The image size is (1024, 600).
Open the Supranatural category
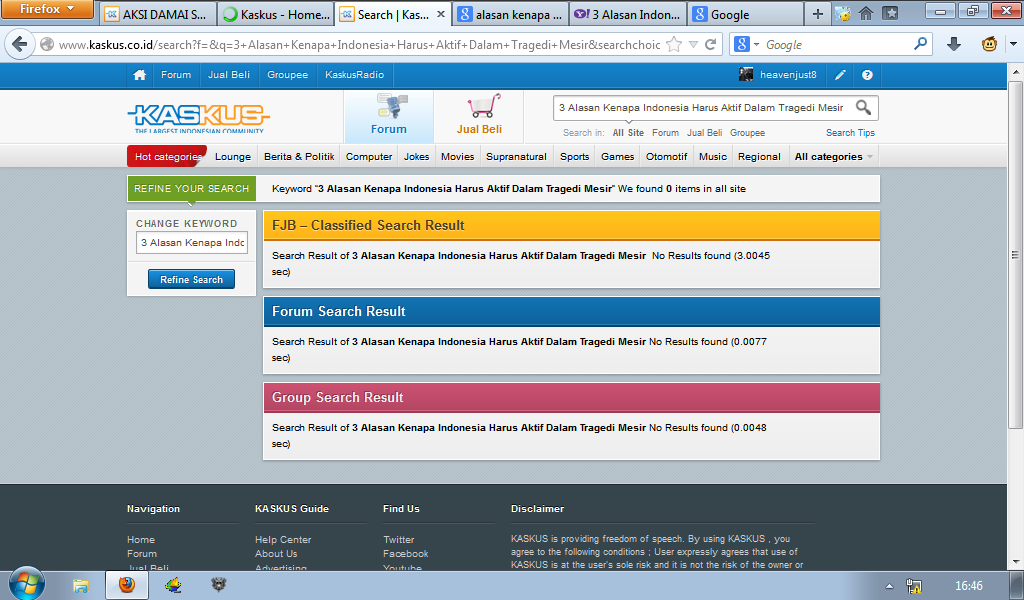pyautogui.click(x=517, y=157)
